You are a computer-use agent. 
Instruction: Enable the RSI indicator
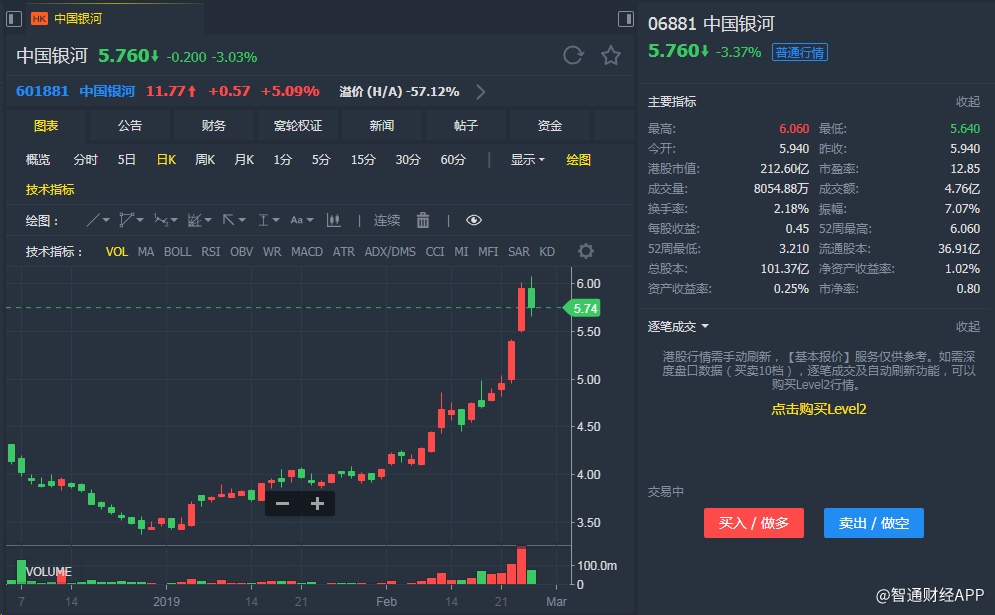211,252
